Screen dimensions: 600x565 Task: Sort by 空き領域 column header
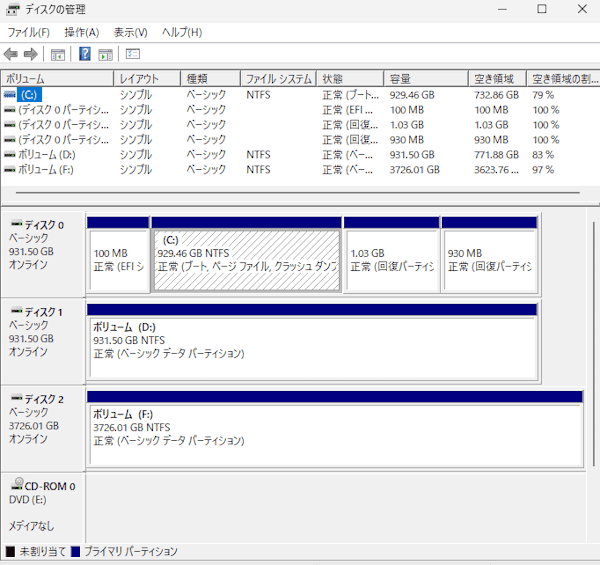tap(497, 78)
